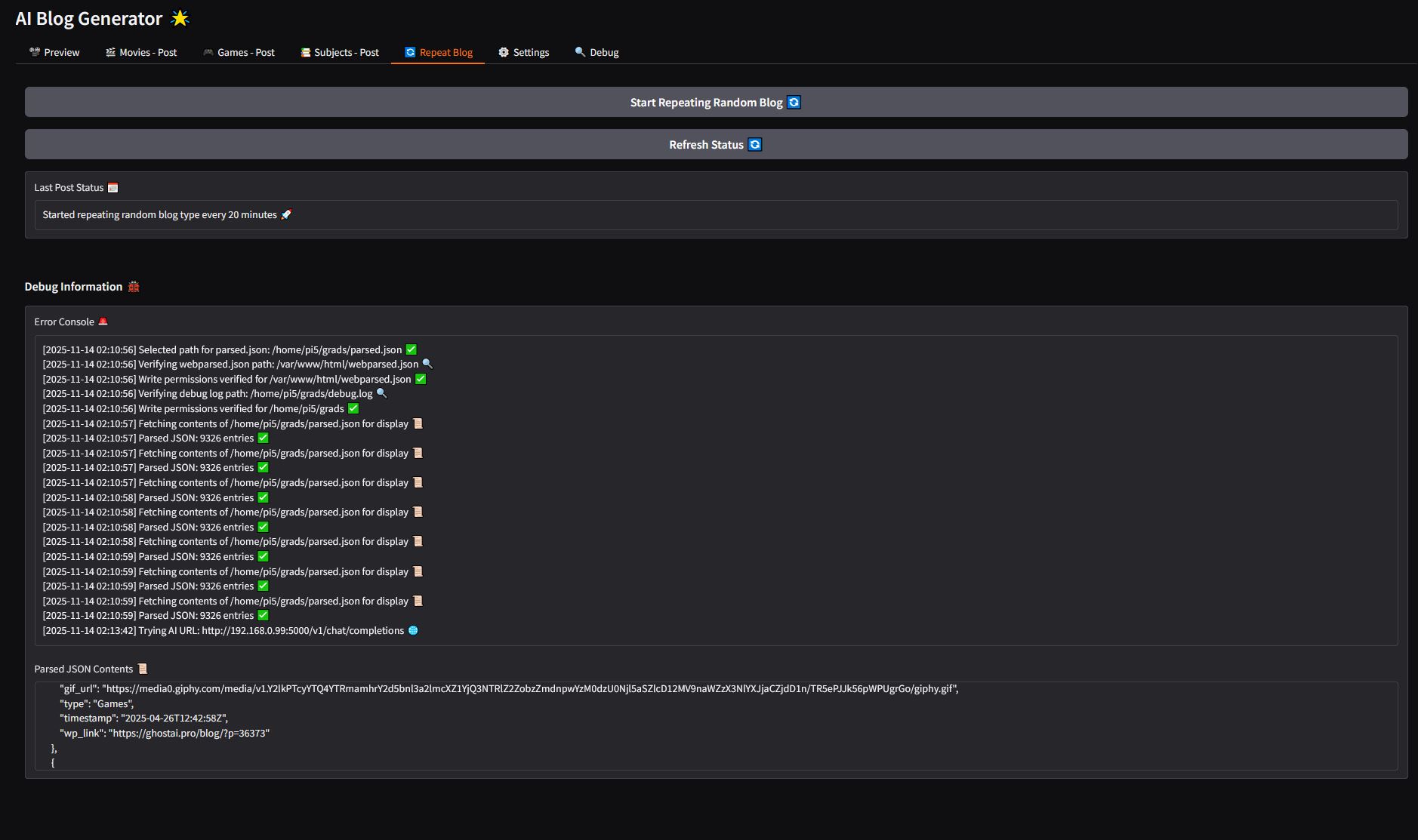Image resolution: width=1418 pixels, height=840 pixels.
Task: Click the refresh icon on Refresh Status button
Action: click(x=754, y=145)
